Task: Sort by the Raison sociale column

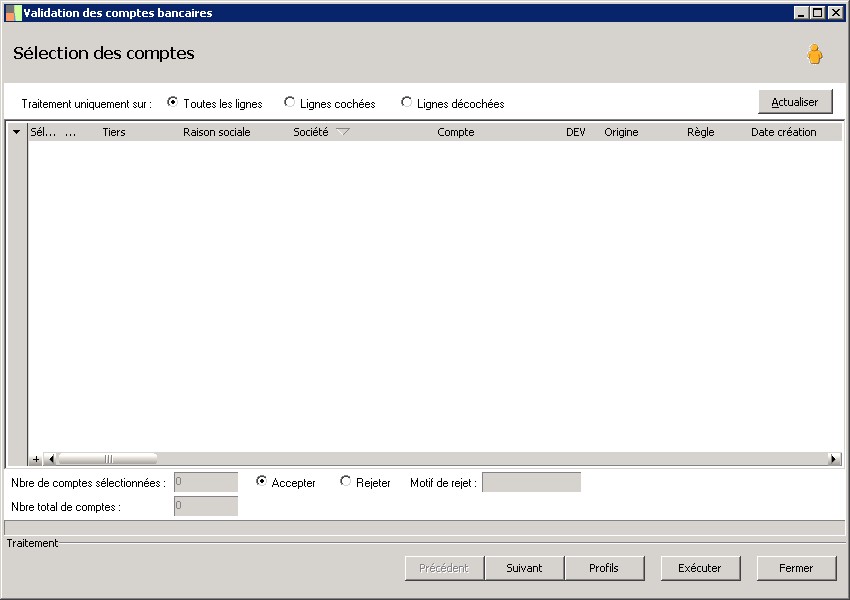Action: pos(216,132)
